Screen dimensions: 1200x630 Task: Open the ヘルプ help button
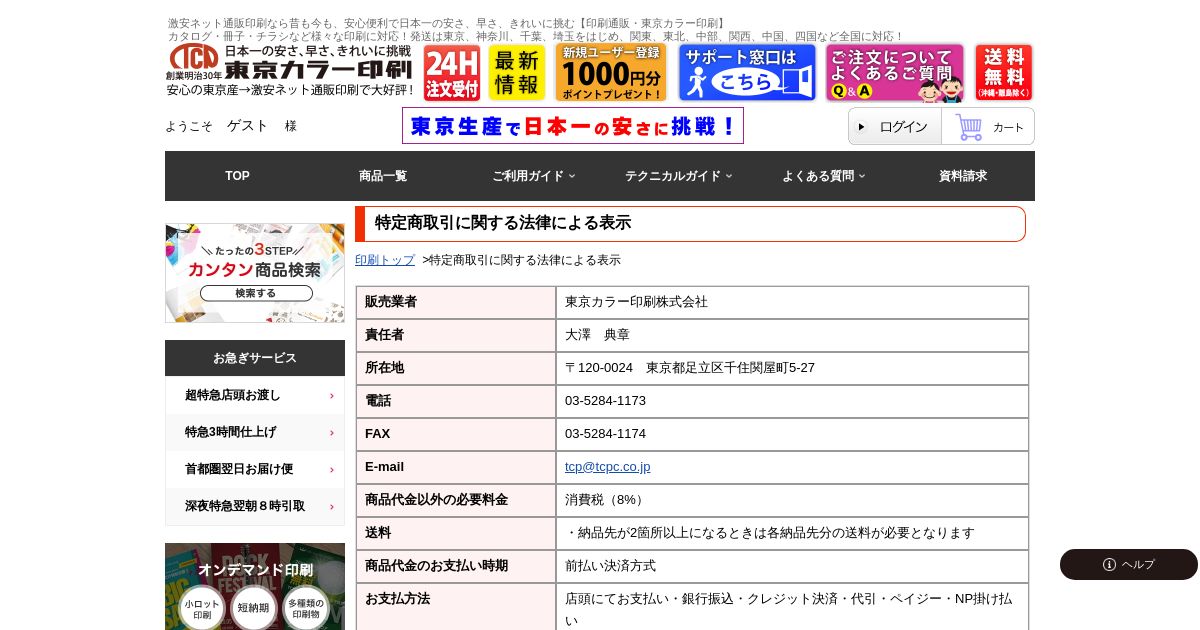(1129, 564)
